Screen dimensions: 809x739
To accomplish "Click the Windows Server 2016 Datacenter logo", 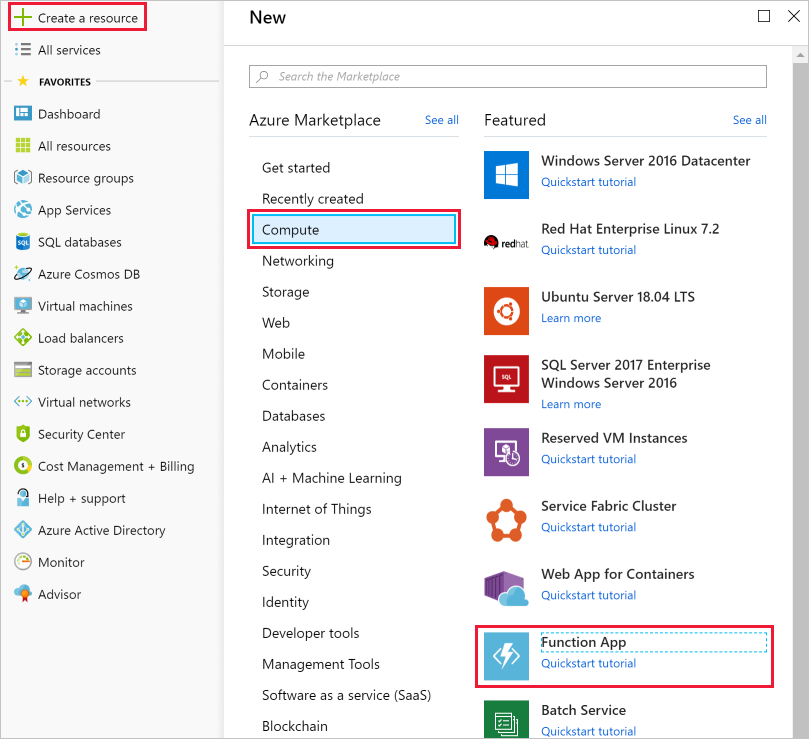I will 506,175.
